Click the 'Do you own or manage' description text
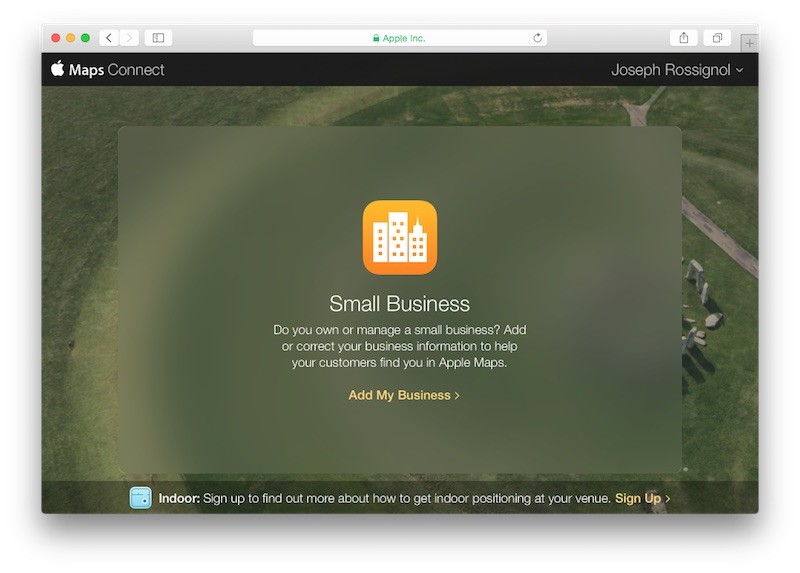800x573 pixels. coord(399,346)
